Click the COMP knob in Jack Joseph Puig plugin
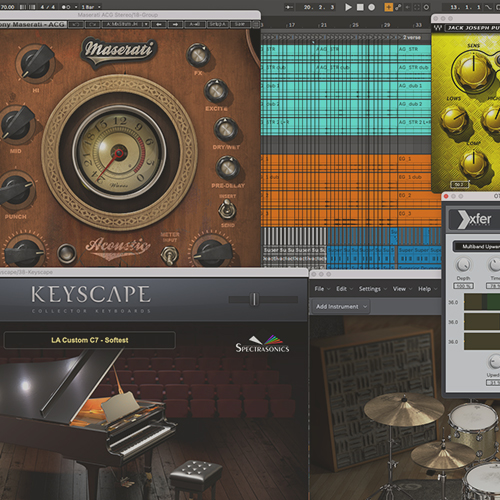 coord(474,164)
